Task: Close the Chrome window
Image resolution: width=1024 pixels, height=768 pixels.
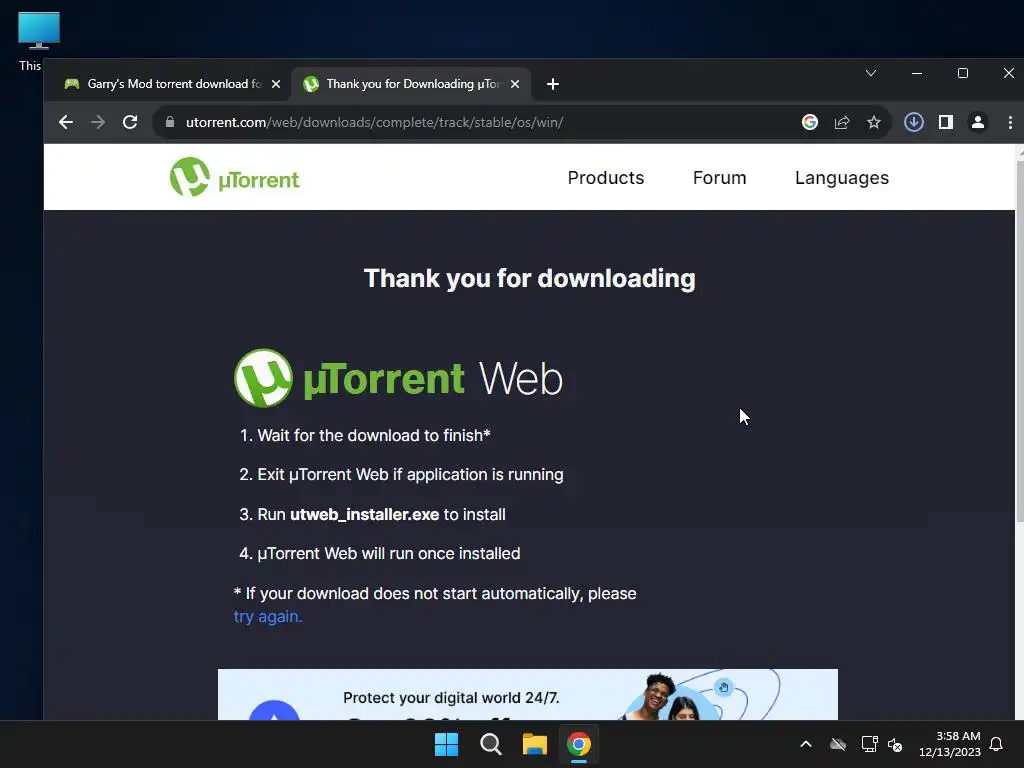Action: (x=1008, y=73)
